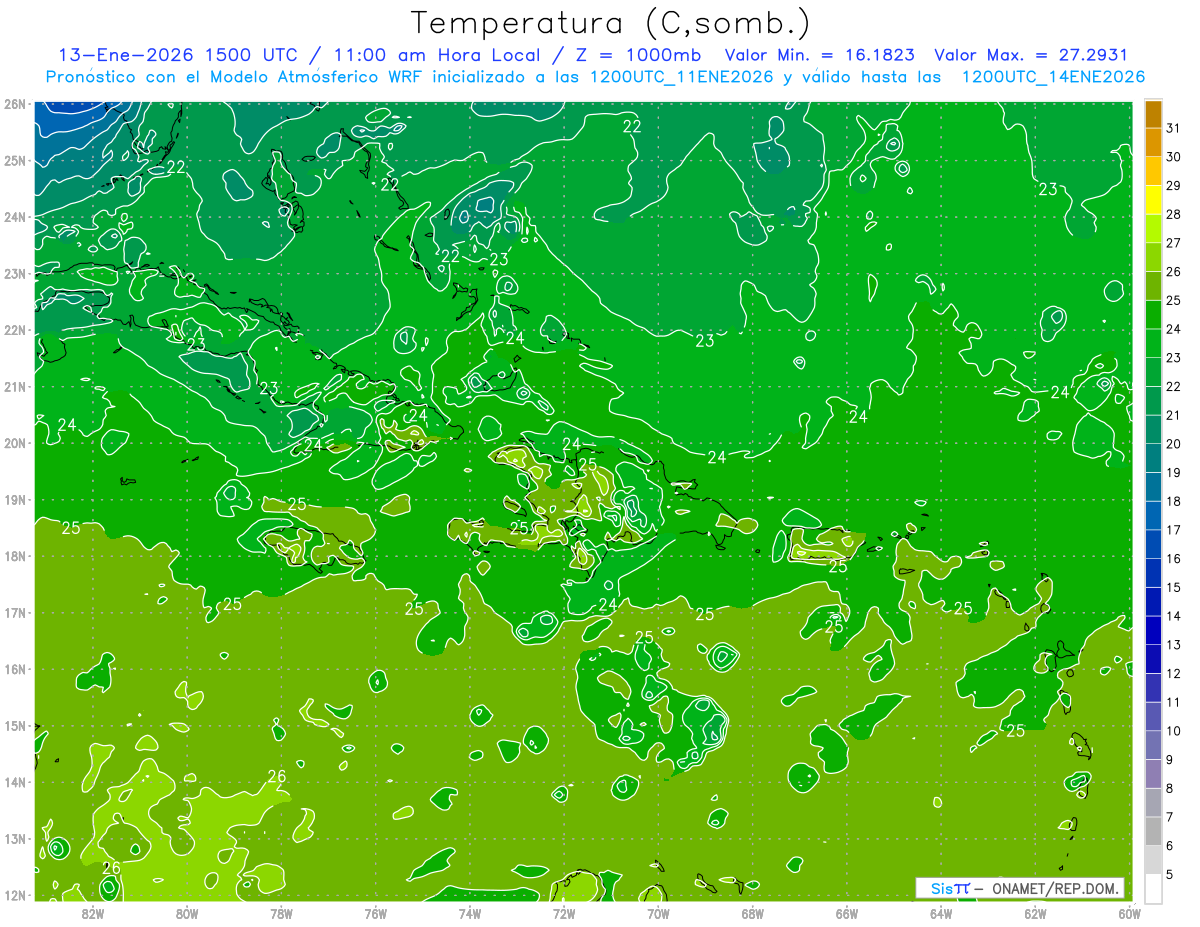The image size is (1200, 927).
Task: Click the legend label 27
Action: coord(1174,243)
